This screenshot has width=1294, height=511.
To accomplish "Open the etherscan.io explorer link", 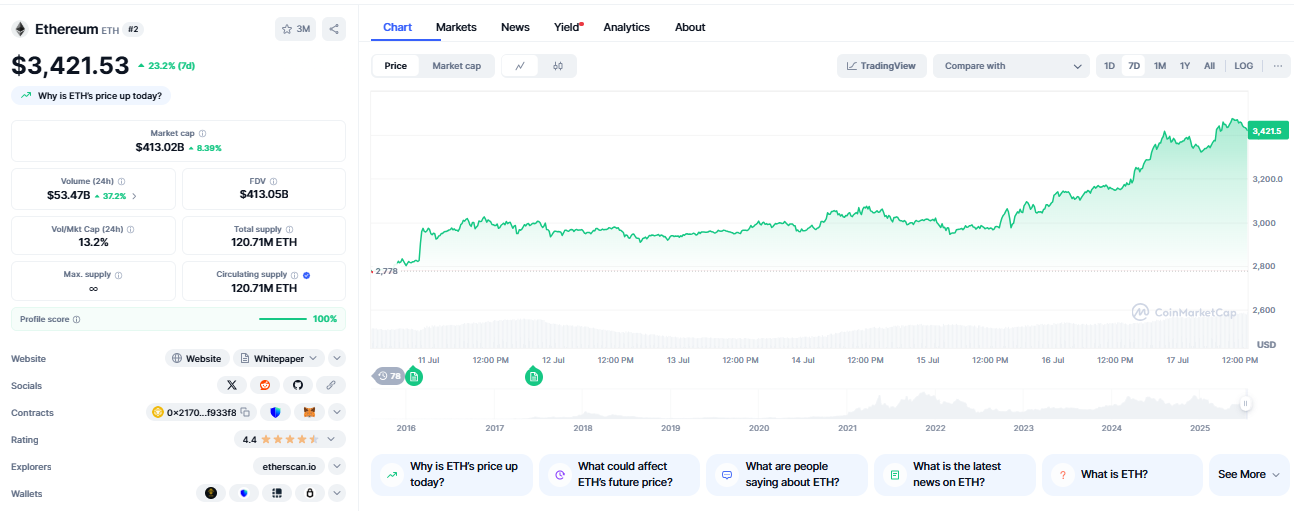I will click(x=289, y=466).
